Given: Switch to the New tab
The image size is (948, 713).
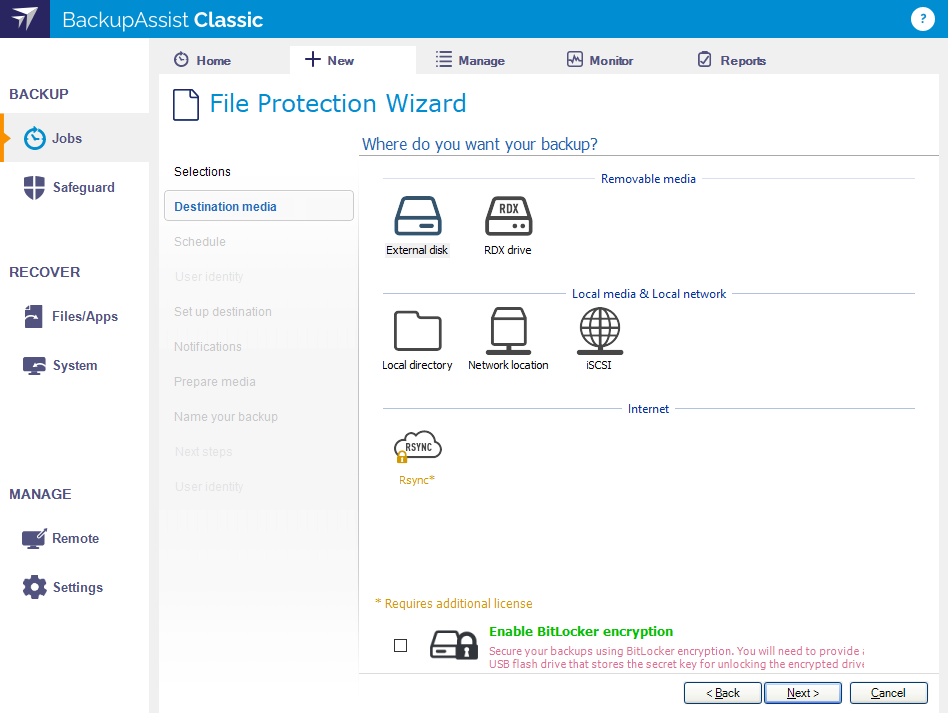Looking at the screenshot, I should click(x=353, y=60).
